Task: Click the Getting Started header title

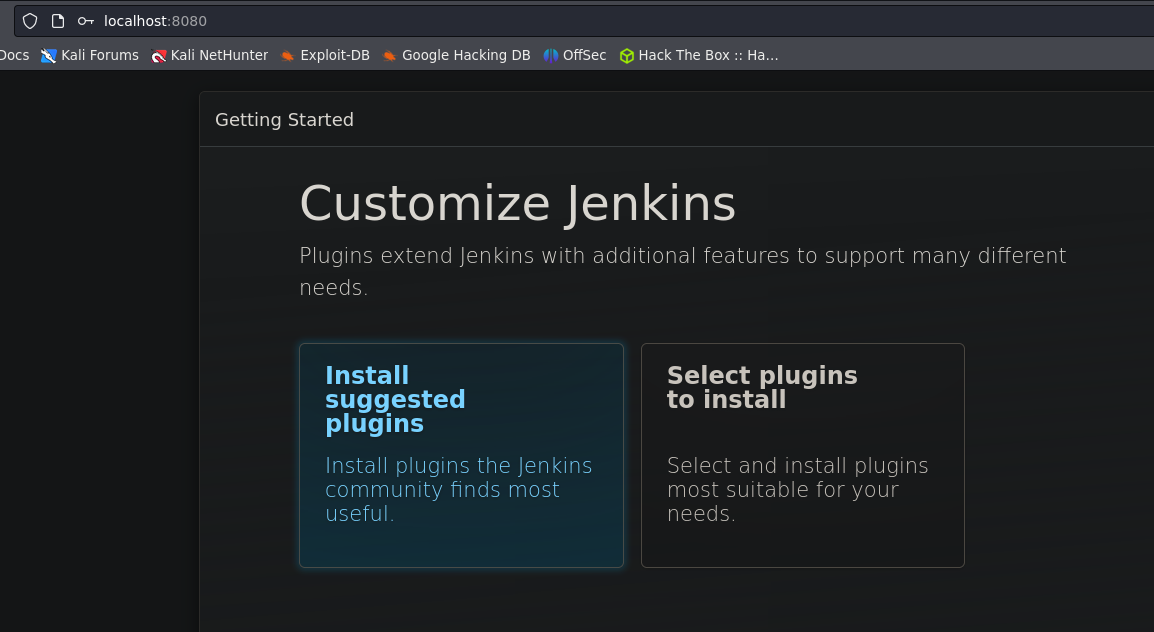Action: 284,120
